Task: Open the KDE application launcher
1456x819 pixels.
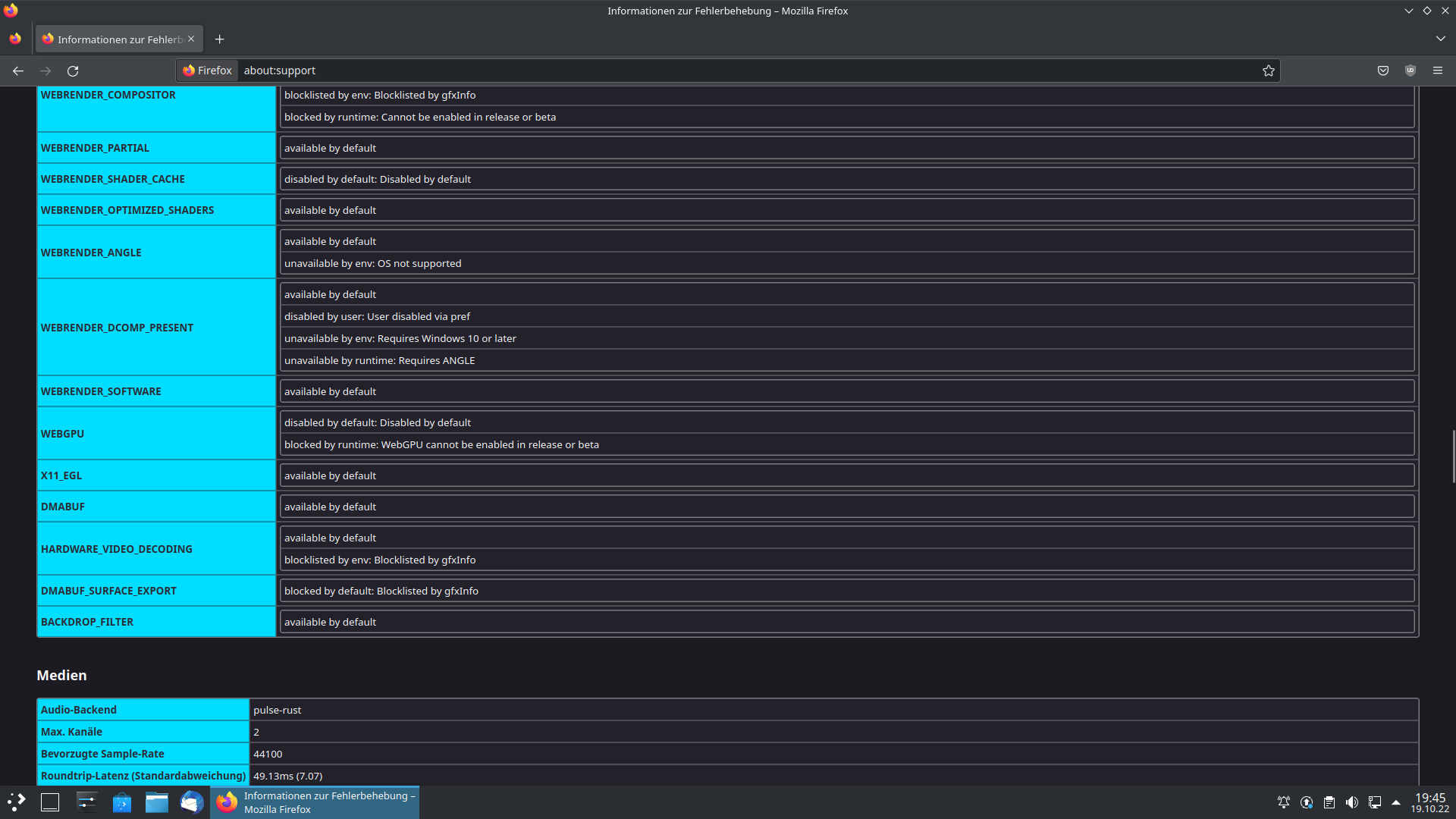Action: (x=17, y=802)
